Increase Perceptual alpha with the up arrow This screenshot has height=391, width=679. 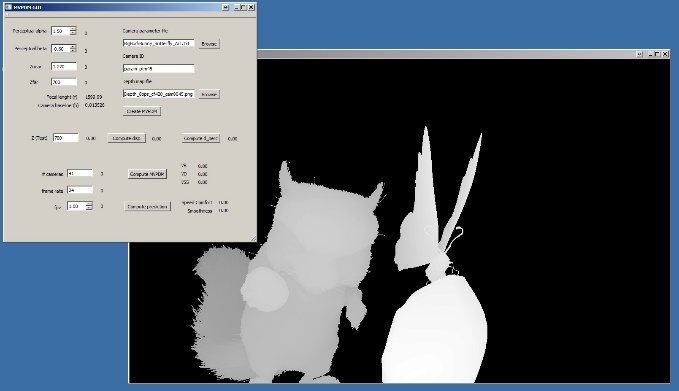point(73,29)
